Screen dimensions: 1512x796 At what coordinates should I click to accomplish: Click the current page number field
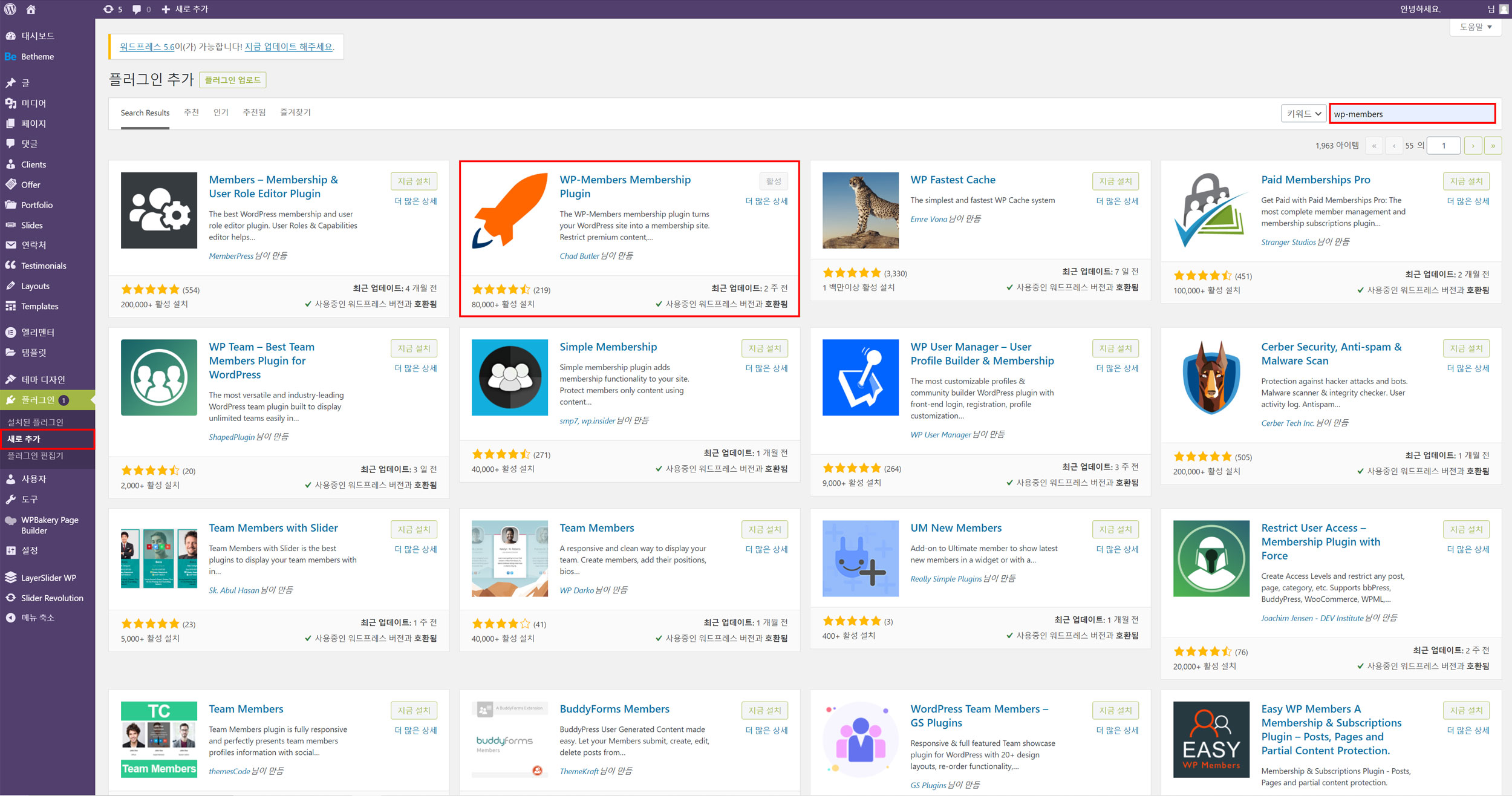coord(1444,146)
